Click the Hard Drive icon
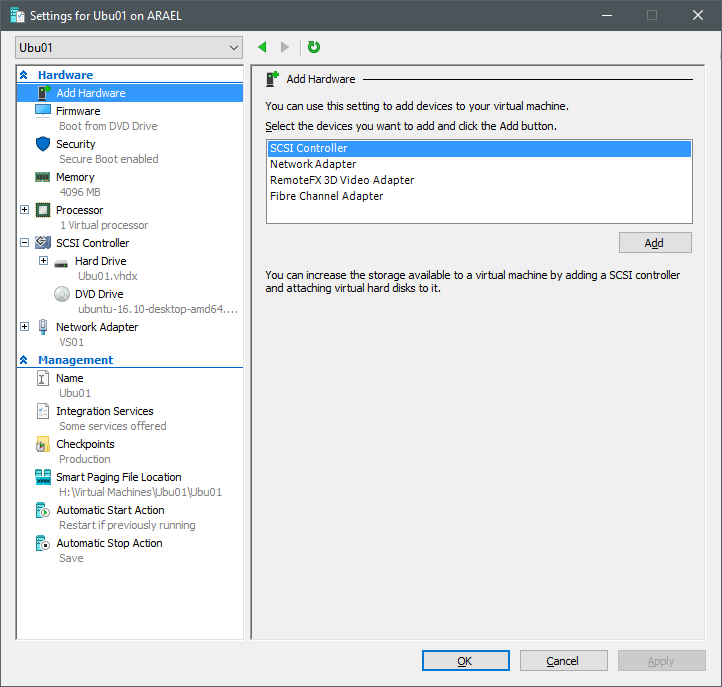722x687 pixels. point(61,263)
